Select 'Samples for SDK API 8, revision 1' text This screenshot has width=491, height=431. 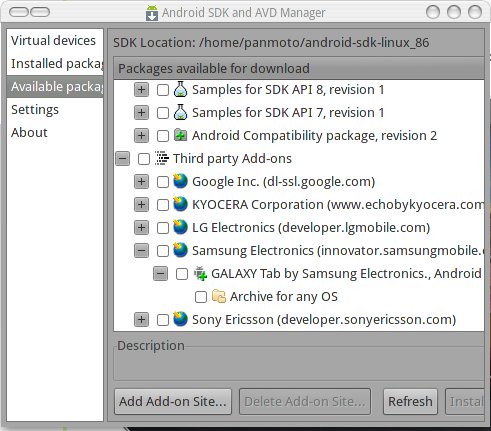pos(288,89)
